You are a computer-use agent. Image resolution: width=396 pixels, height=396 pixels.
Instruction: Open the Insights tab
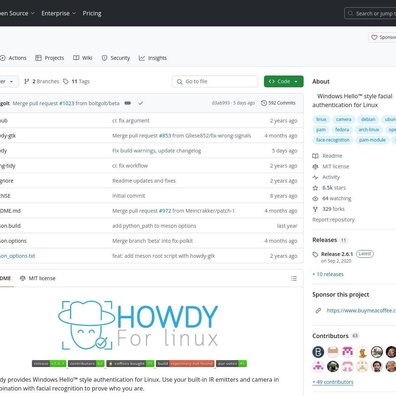pos(153,58)
